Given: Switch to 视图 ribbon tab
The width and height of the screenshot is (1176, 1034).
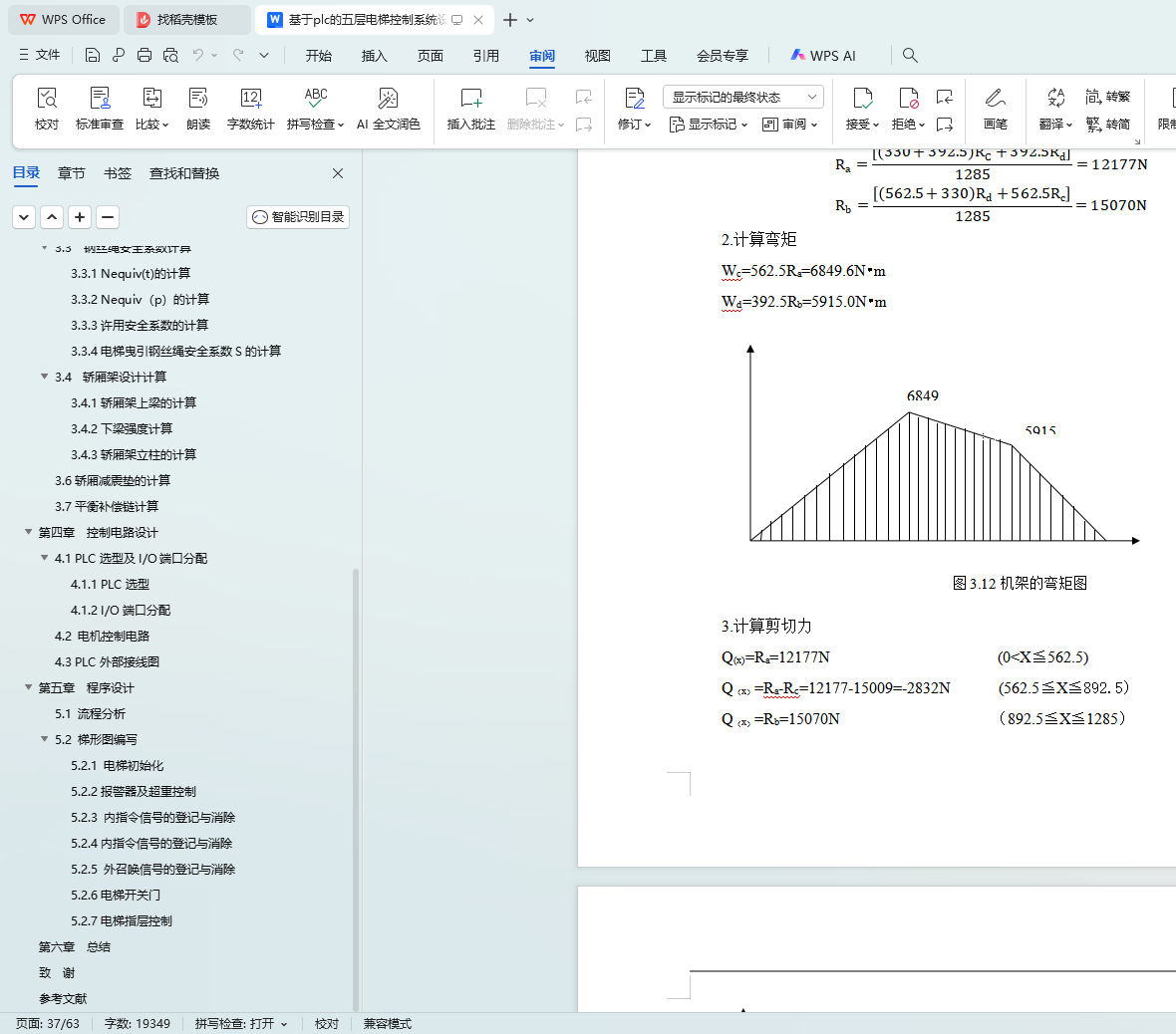Looking at the screenshot, I should [598, 56].
